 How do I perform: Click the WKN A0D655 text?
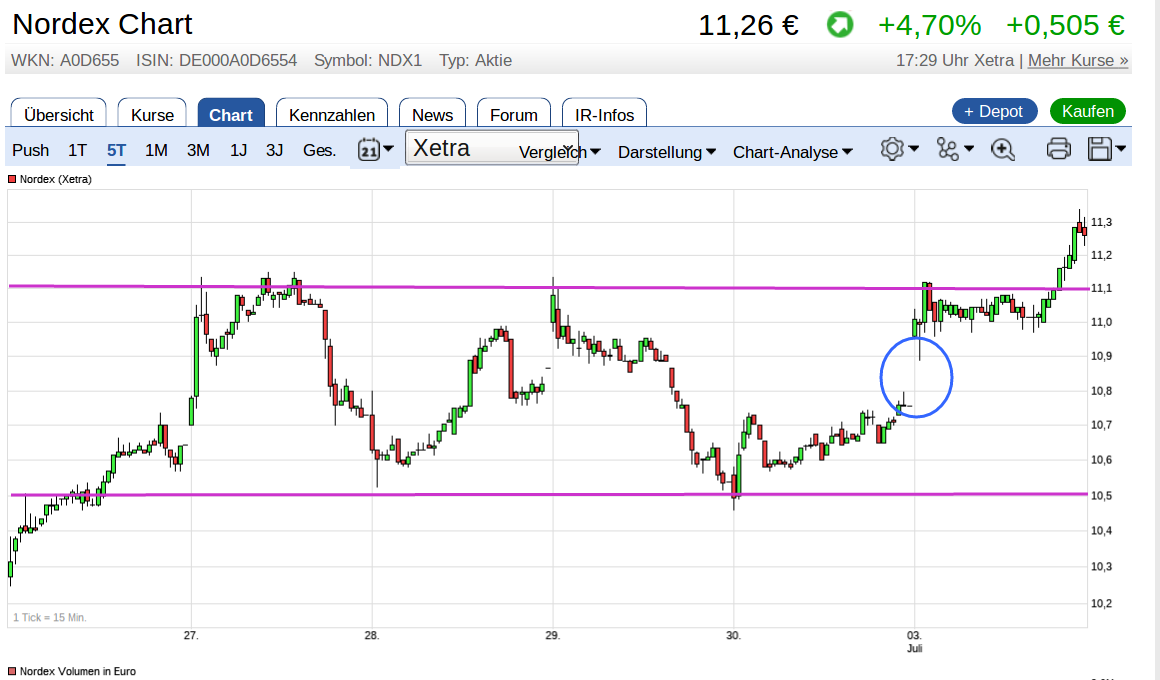click(65, 61)
